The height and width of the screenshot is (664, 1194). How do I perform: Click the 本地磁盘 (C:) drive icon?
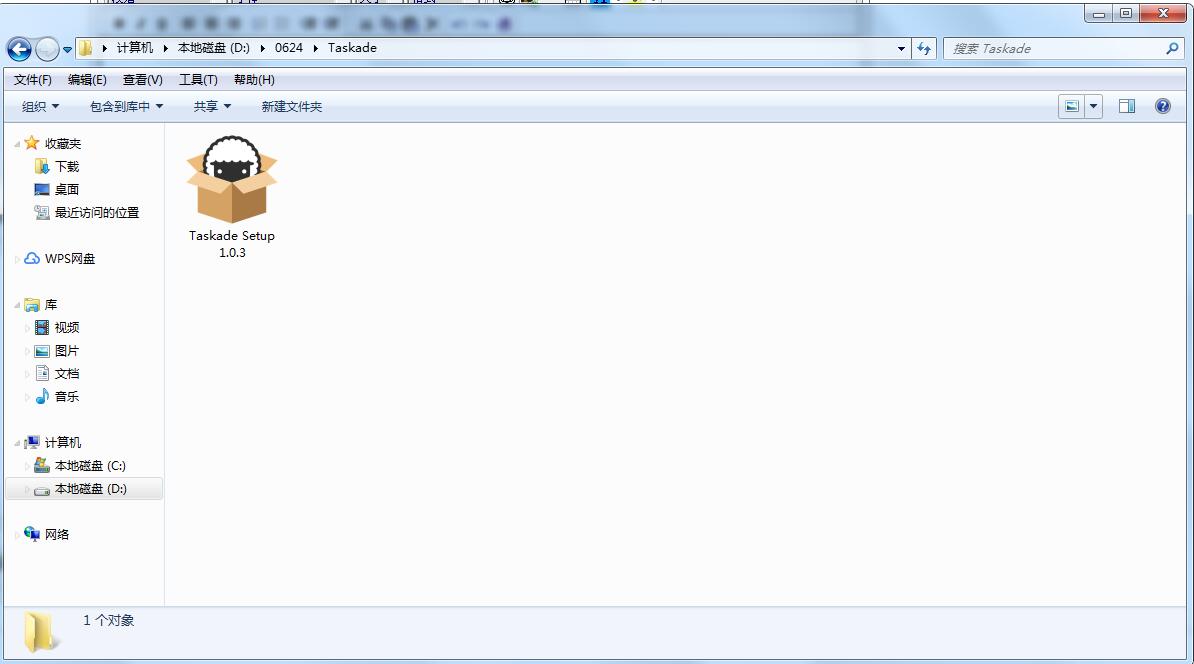[42, 465]
